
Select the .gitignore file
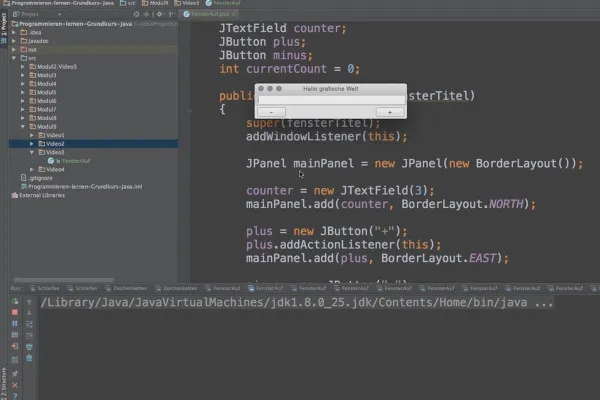pyautogui.click(x=36, y=178)
